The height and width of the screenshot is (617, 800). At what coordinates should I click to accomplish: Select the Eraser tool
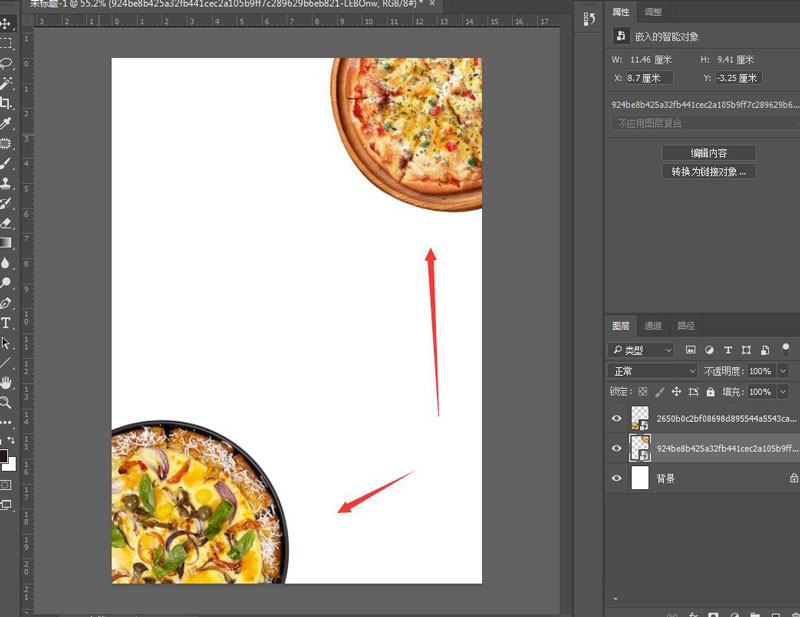pyautogui.click(x=6, y=223)
